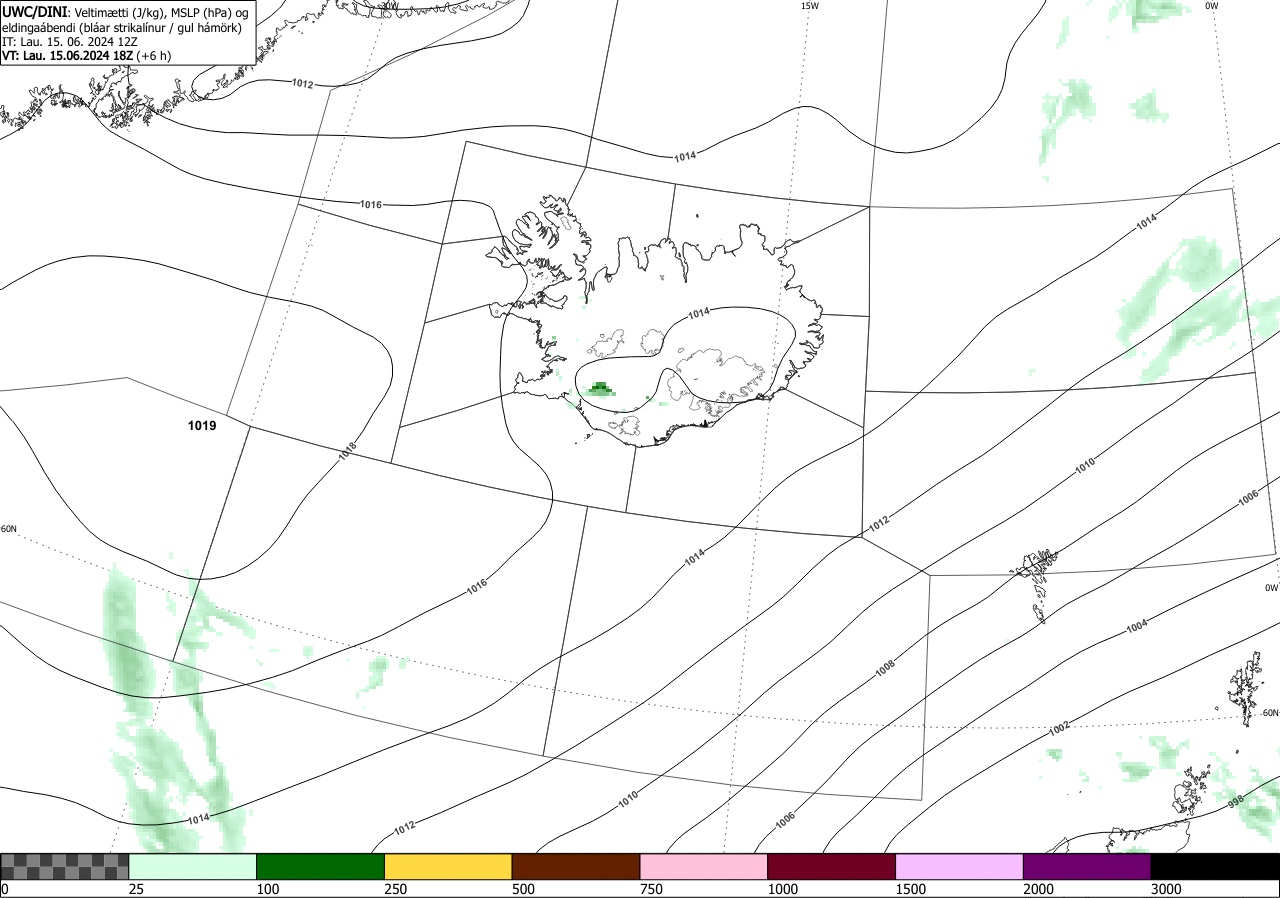Choose the deep purple 2000–3000 legend swatch
Viewport: 1280px width, 898px height.
pyautogui.click(x=1088, y=866)
